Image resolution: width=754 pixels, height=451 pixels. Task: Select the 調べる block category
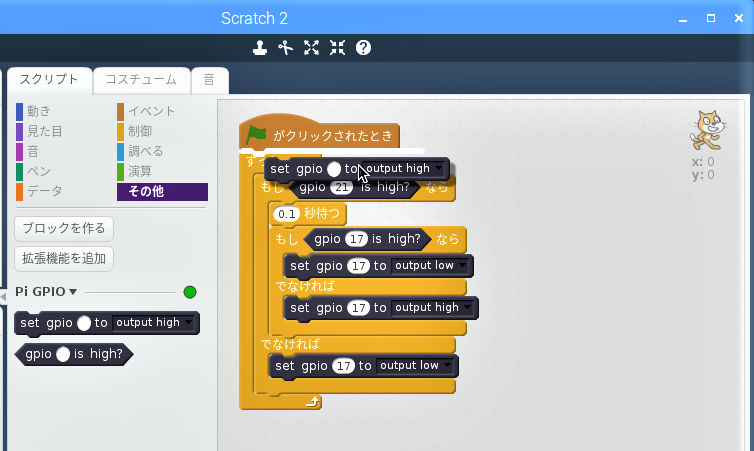click(x=140, y=151)
